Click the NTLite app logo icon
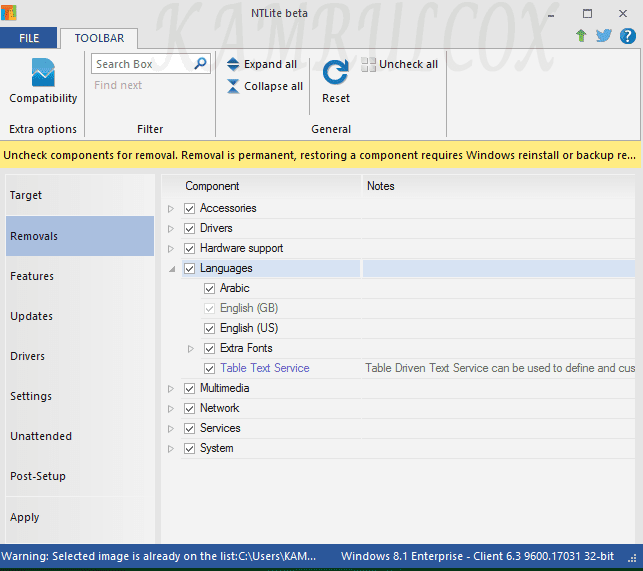 [9, 13]
